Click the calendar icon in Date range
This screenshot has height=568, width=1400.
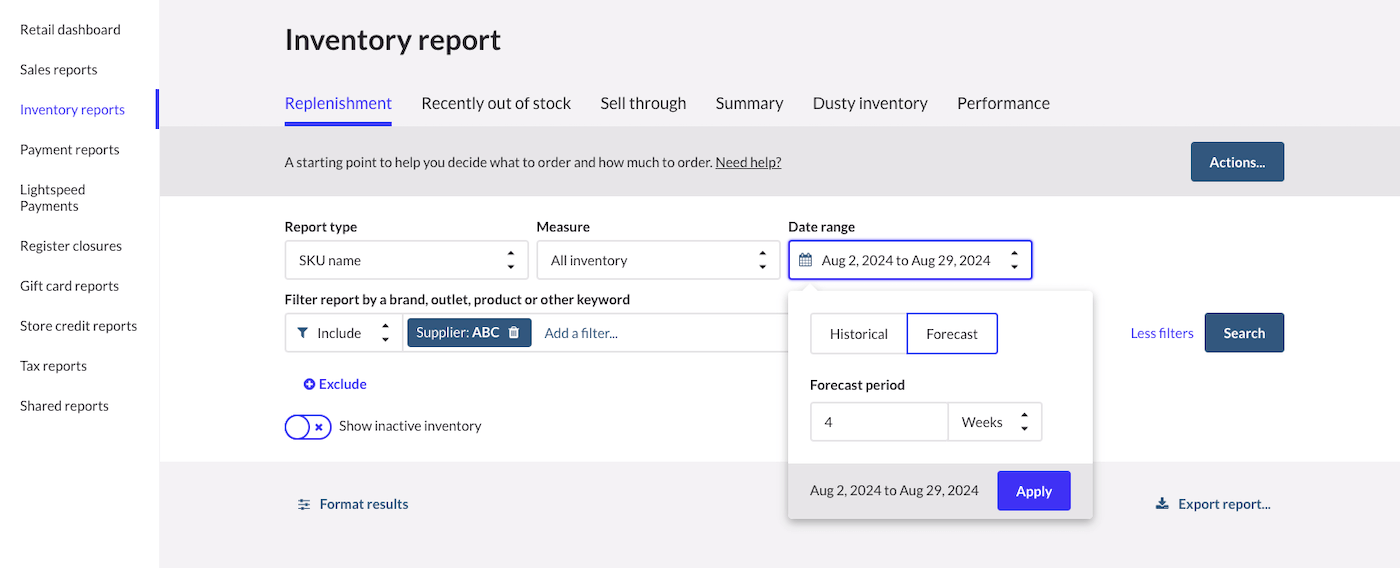pos(805,260)
